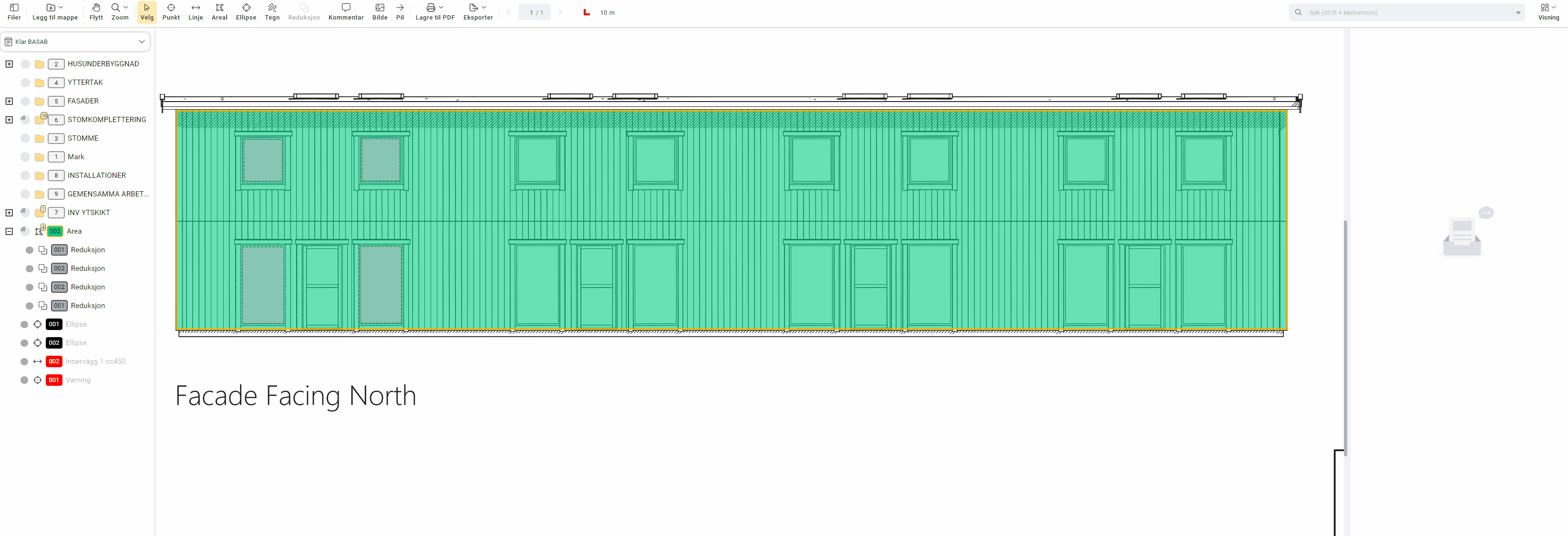Expand the STOMKOMPLETTERING folder
The width and height of the screenshot is (1568, 536).
click(x=9, y=120)
